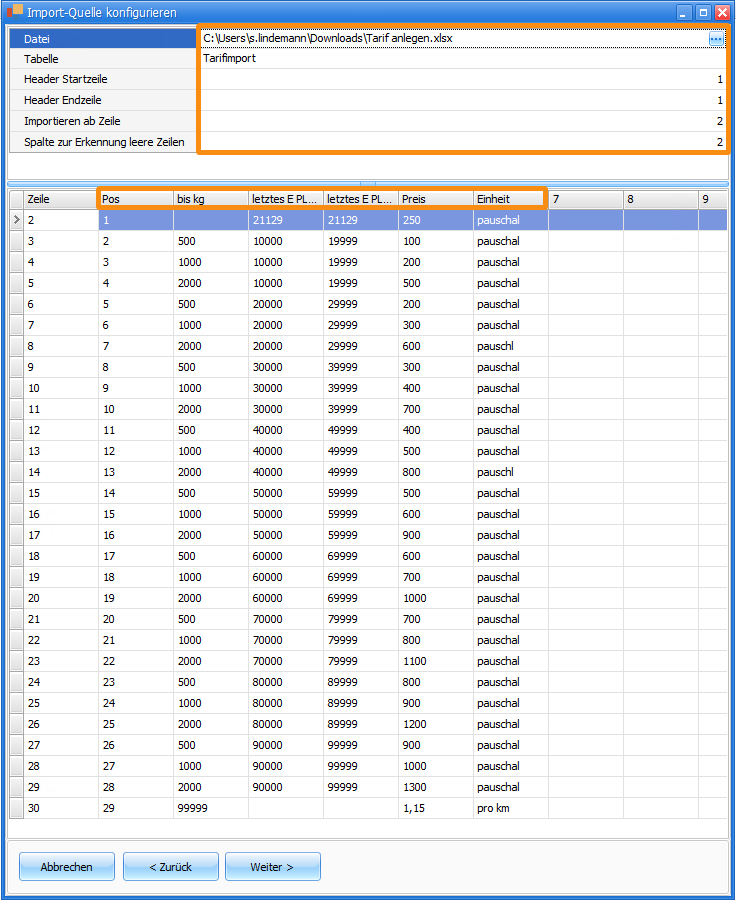Click the Zeile column header

click(60, 199)
